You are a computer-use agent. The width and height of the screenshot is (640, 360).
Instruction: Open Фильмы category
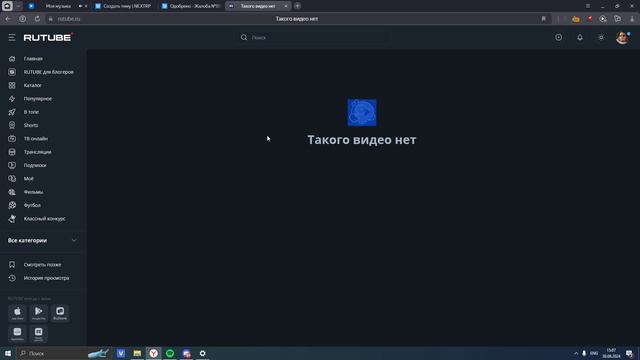click(x=33, y=192)
